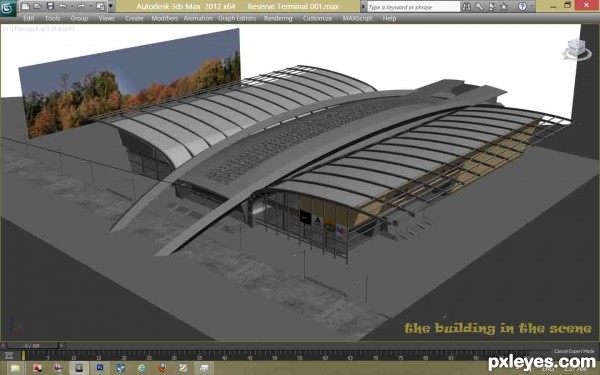Open Internet Explorer from the taskbar

142,368
